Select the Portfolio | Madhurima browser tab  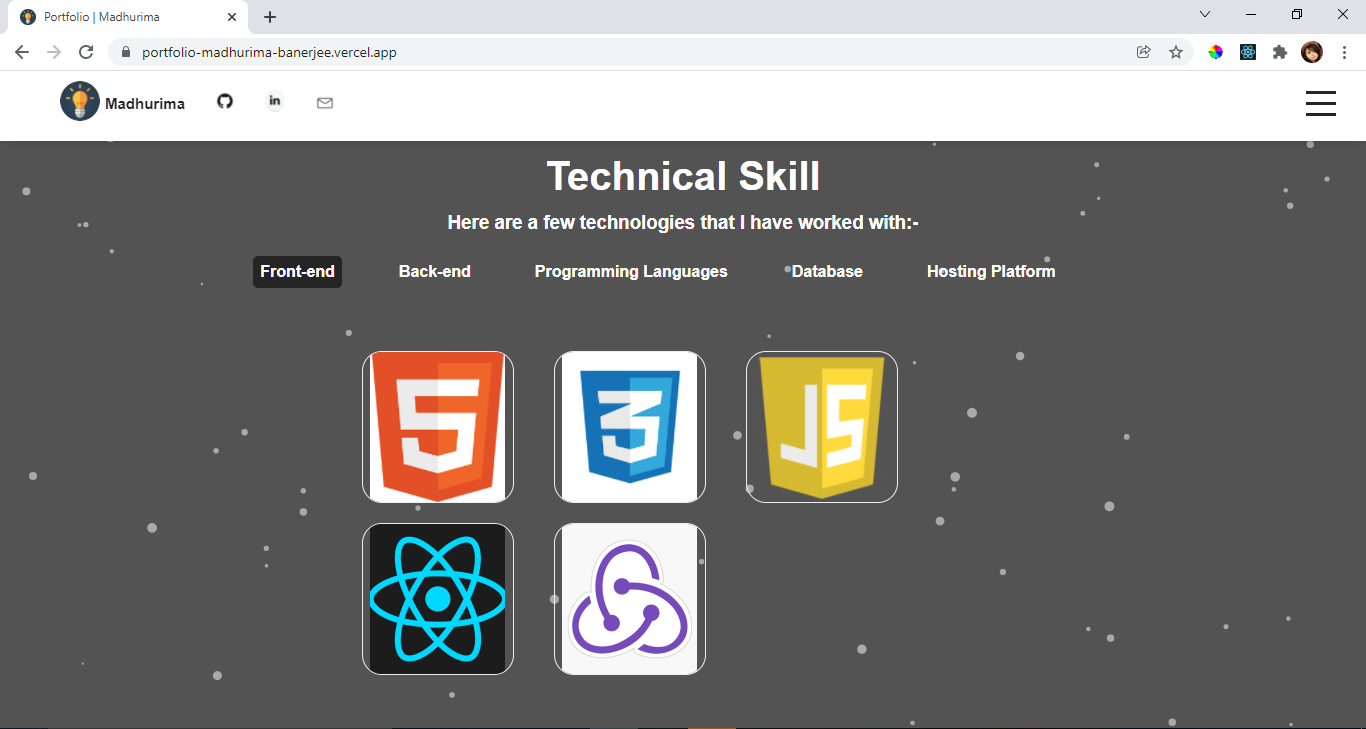[128, 17]
